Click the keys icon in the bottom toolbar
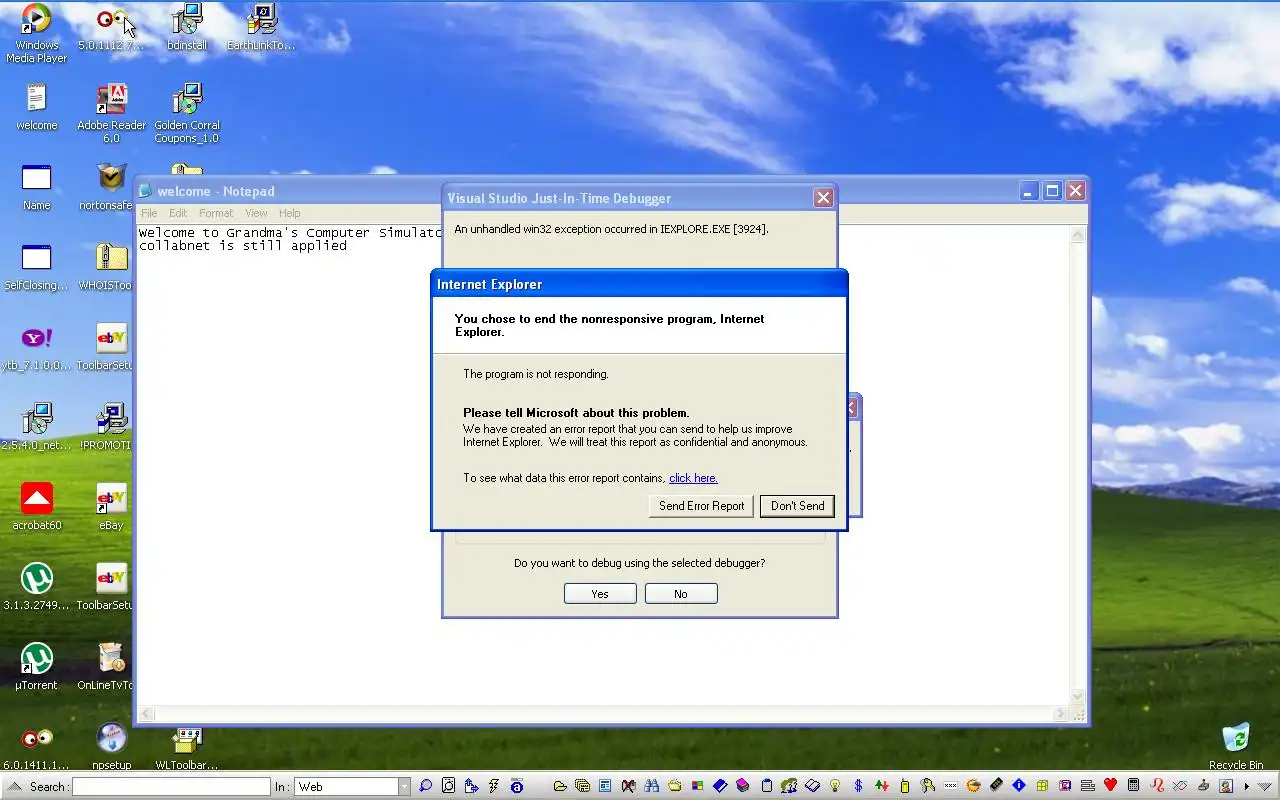Screen dimensions: 1280x800 pyautogui.click(x=927, y=786)
